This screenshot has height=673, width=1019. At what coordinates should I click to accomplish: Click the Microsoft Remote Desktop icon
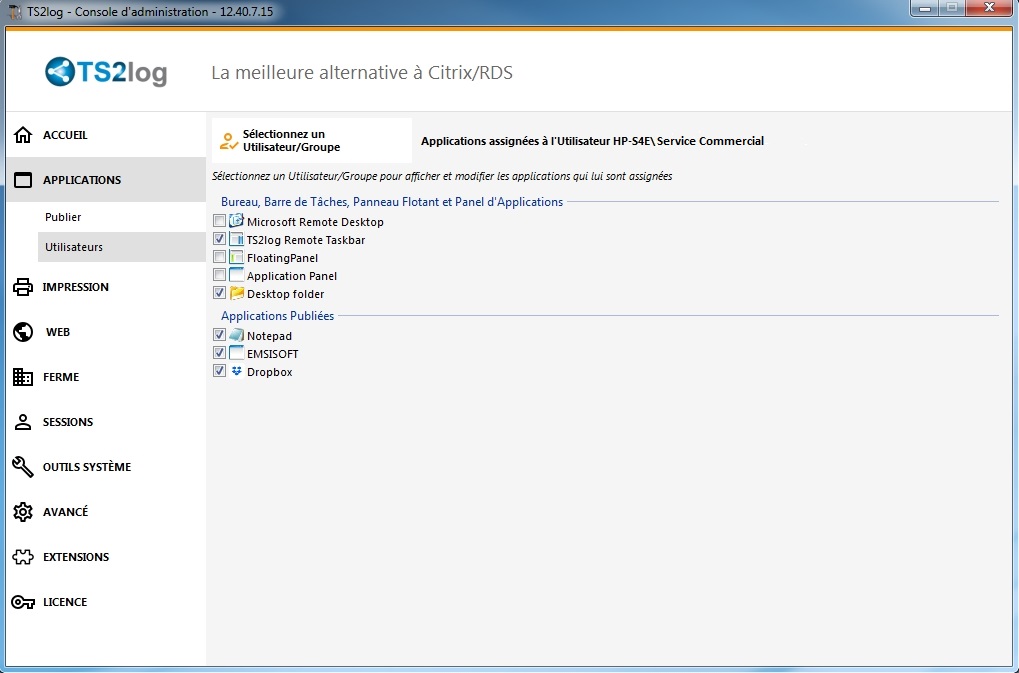[x=237, y=221]
